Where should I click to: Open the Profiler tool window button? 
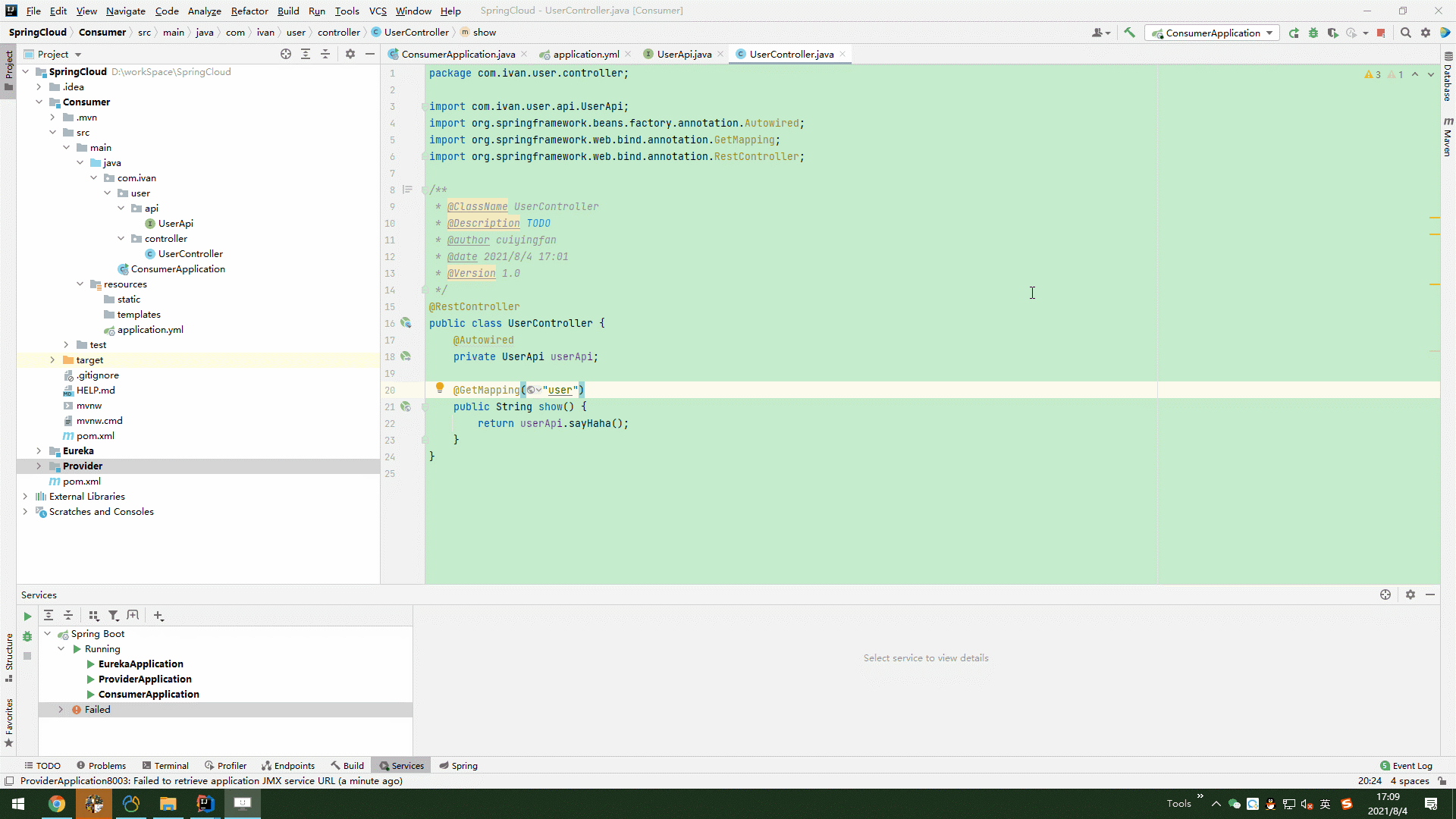click(225, 765)
